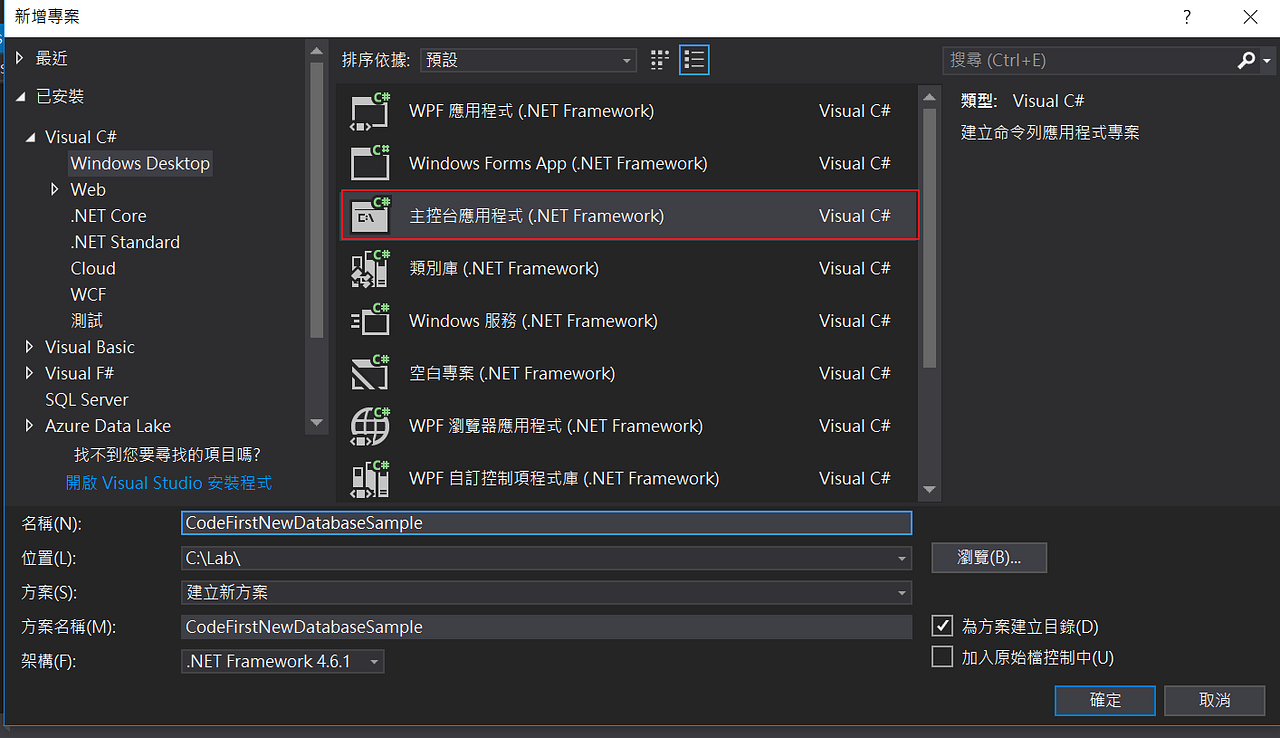This screenshot has width=1280, height=738.
Task: Click inside the 搜尋 search box
Action: click(1090, 60)
